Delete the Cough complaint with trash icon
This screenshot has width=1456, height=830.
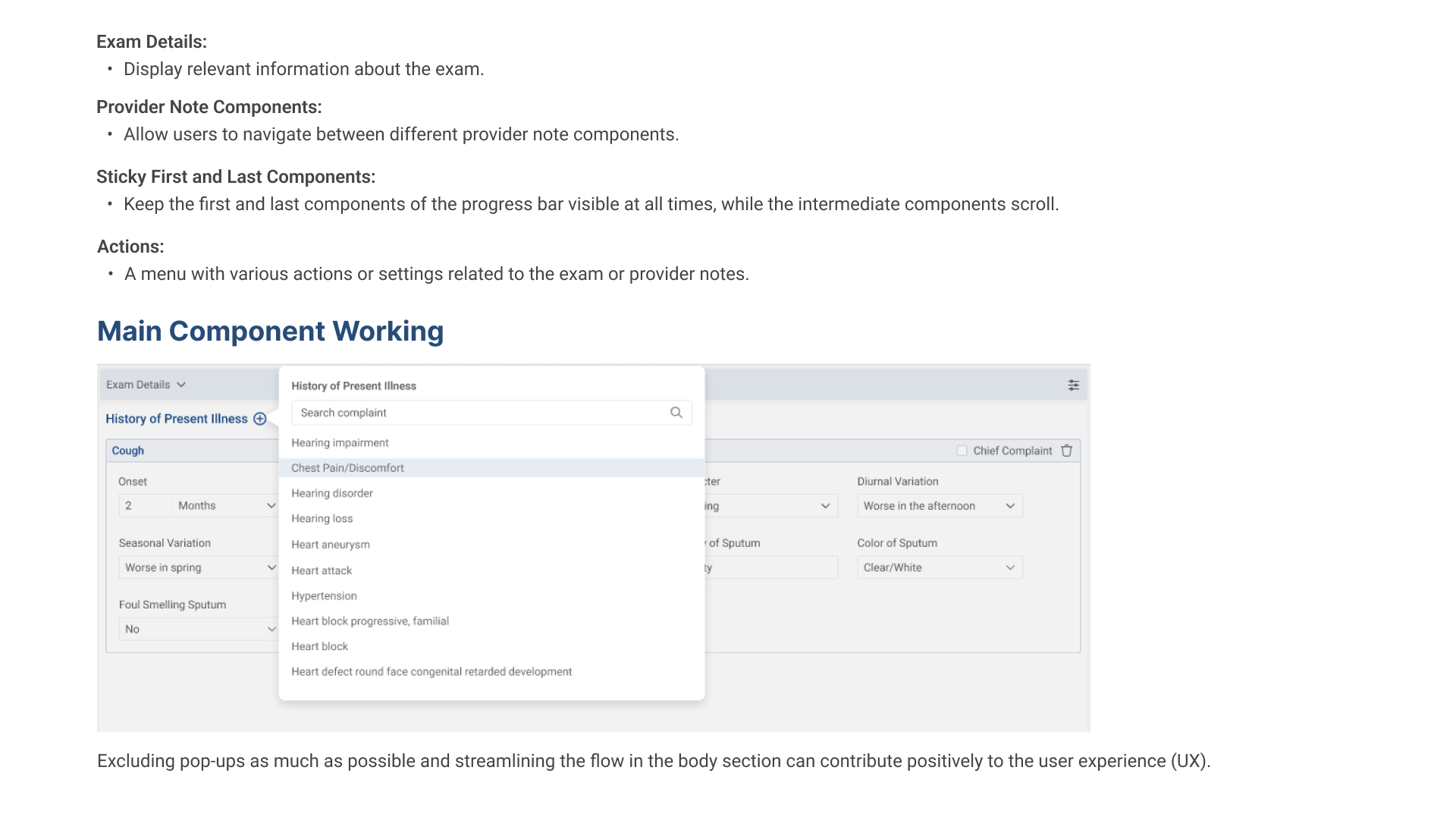(1067, 451)
